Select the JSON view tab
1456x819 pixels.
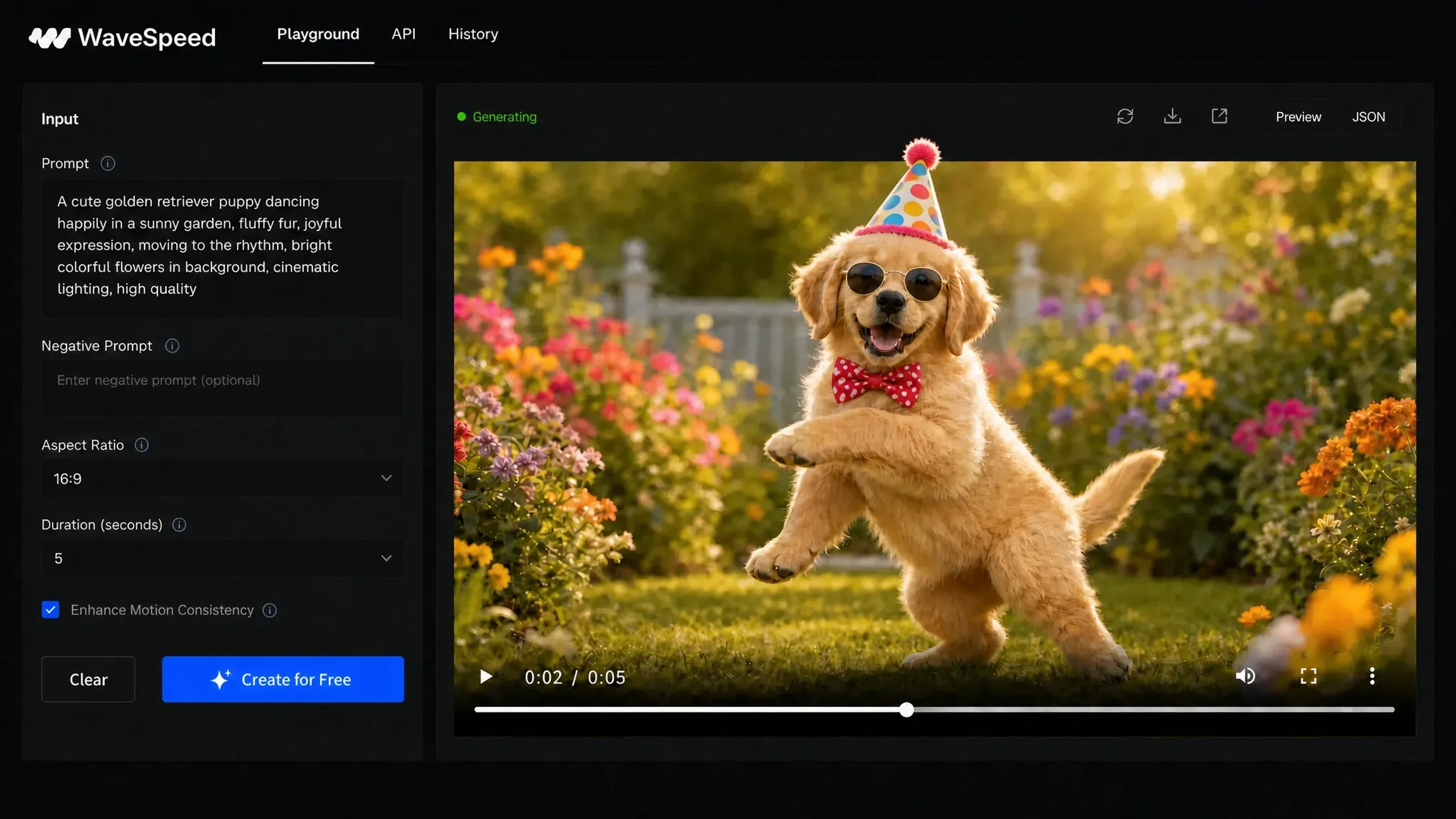coord(1368,117)
